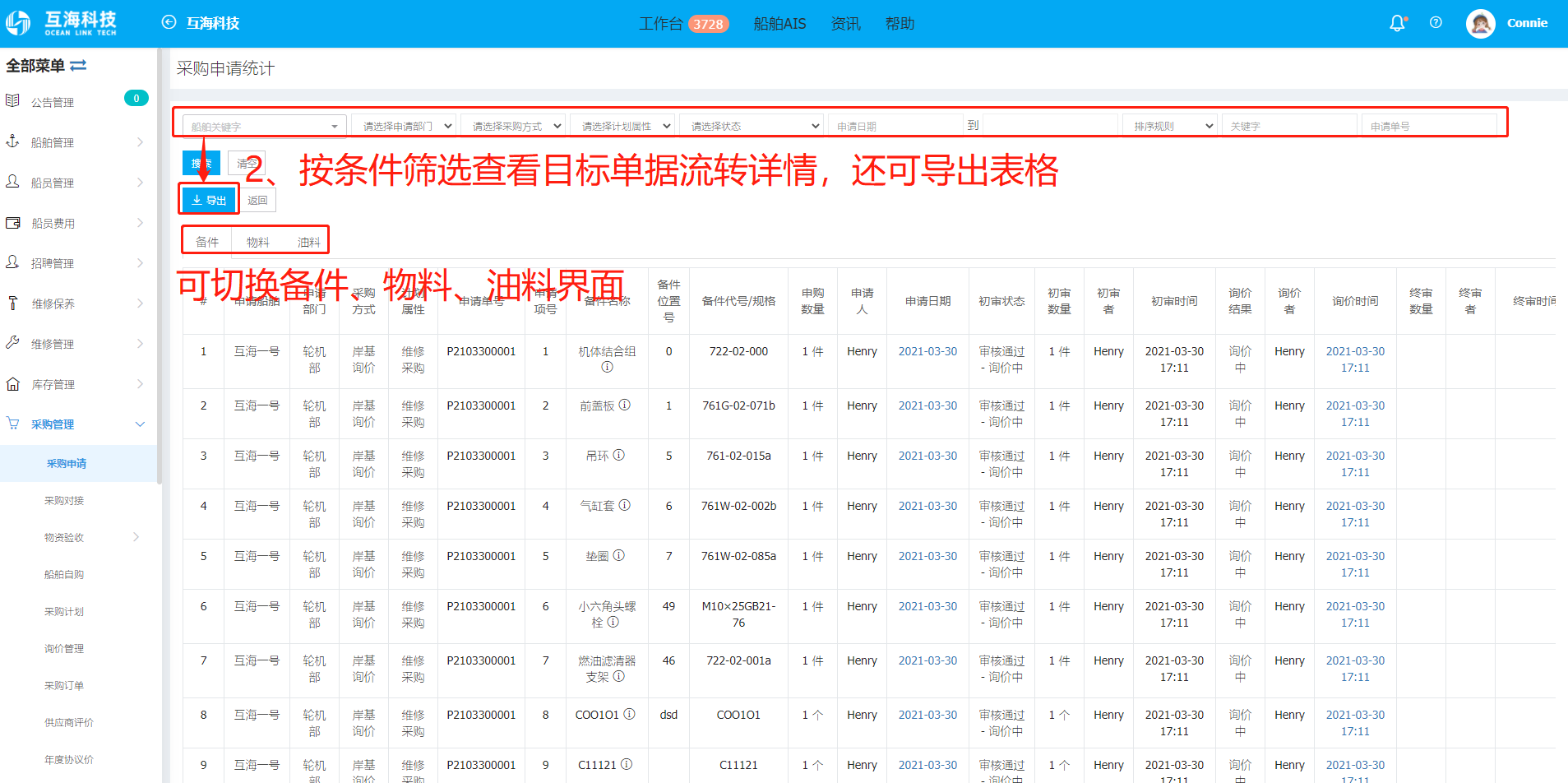Switch to the 油料 tab
This screenshot has height=783, width=1568.
(x=309, y=242)
